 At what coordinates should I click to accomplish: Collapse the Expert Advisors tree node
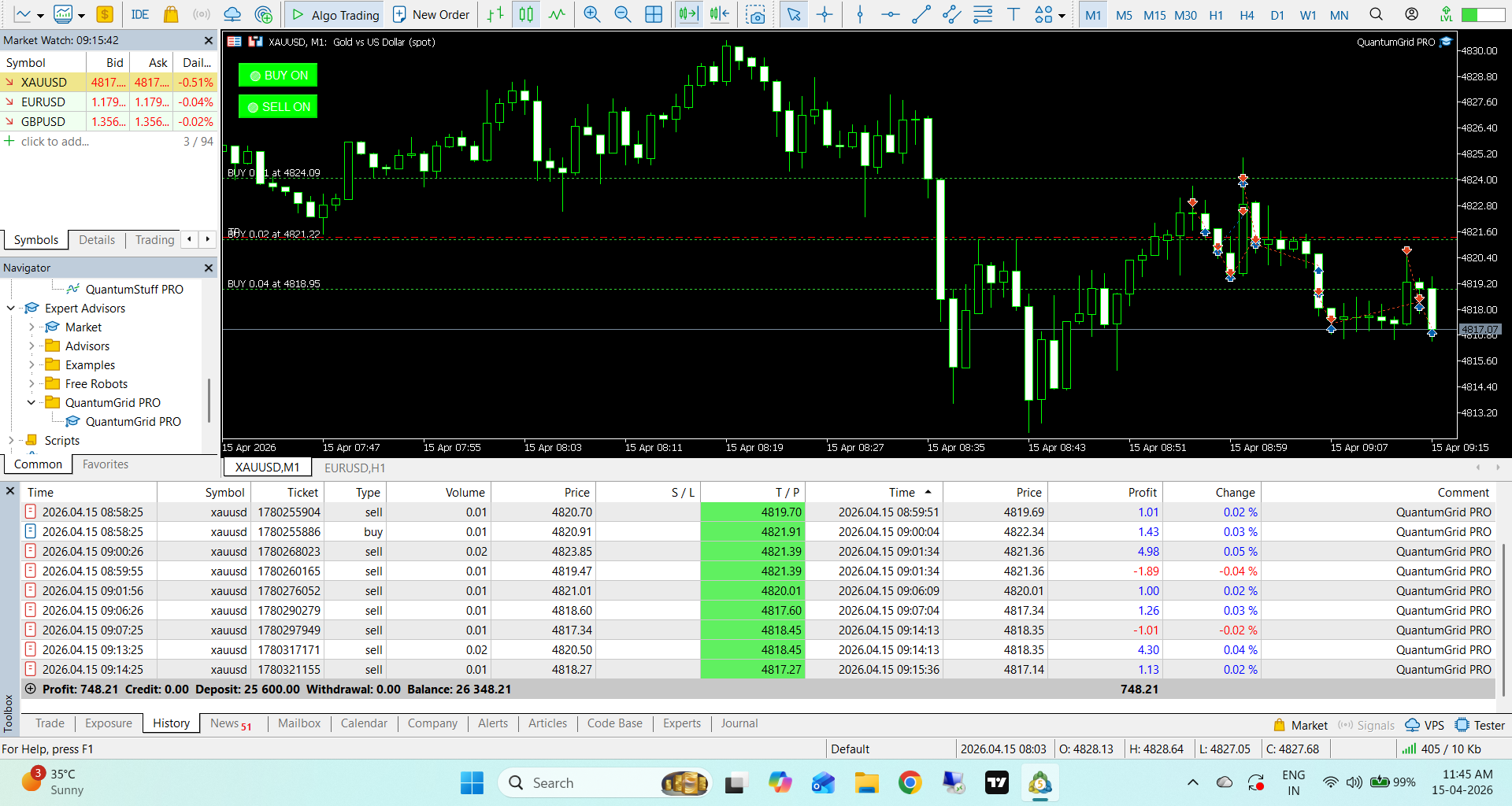(x=11, y=309)
